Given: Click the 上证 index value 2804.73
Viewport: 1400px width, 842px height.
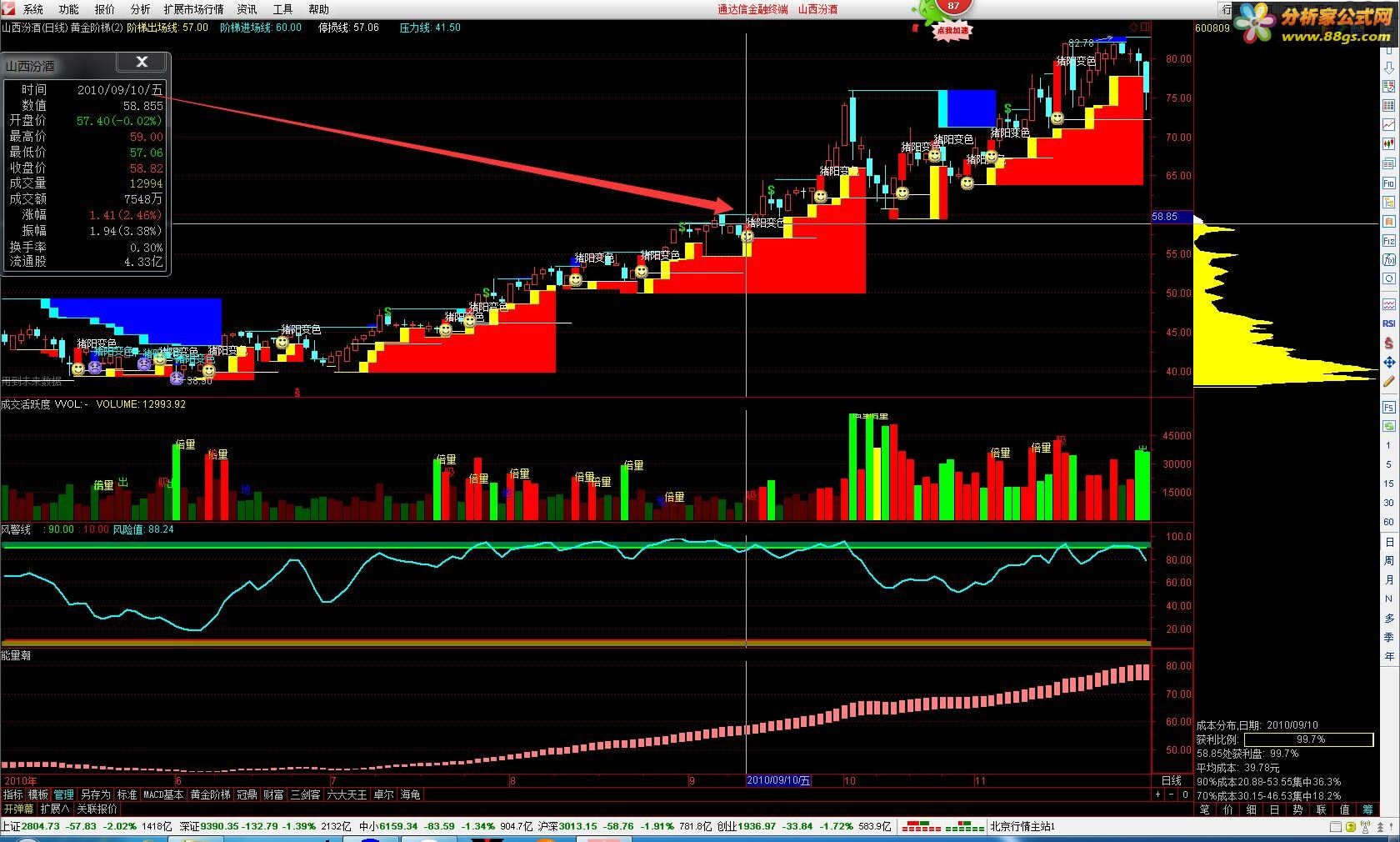Looking at the screenshot, I should pos(42,827).
